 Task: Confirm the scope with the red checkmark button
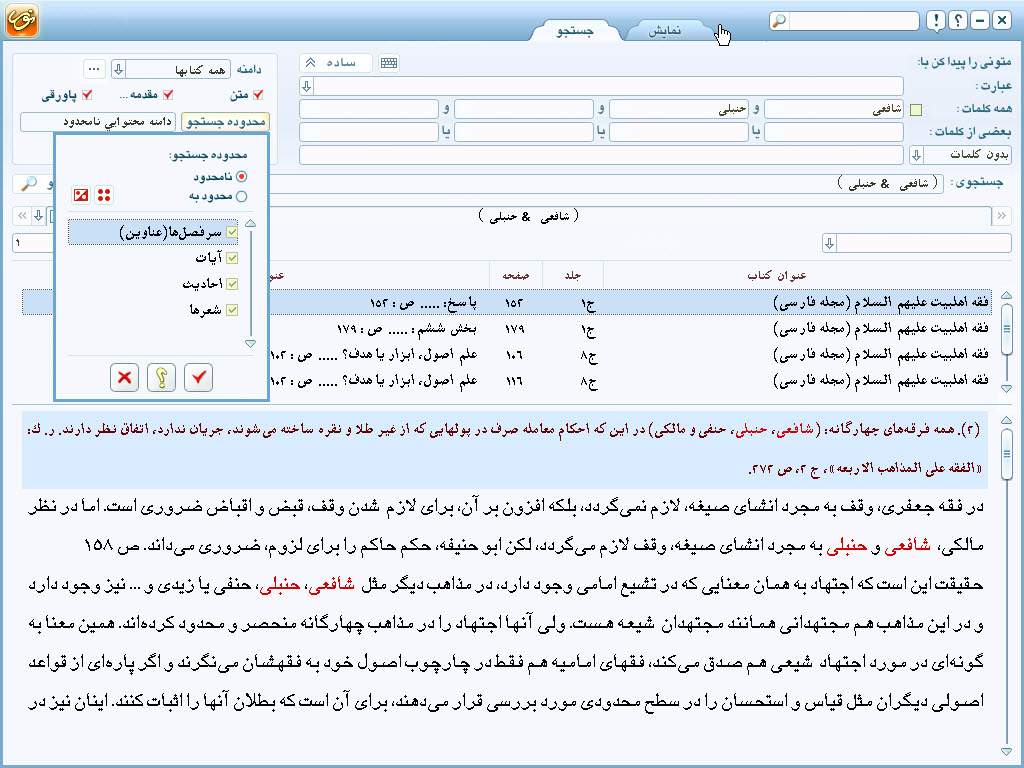click(199, 377)
